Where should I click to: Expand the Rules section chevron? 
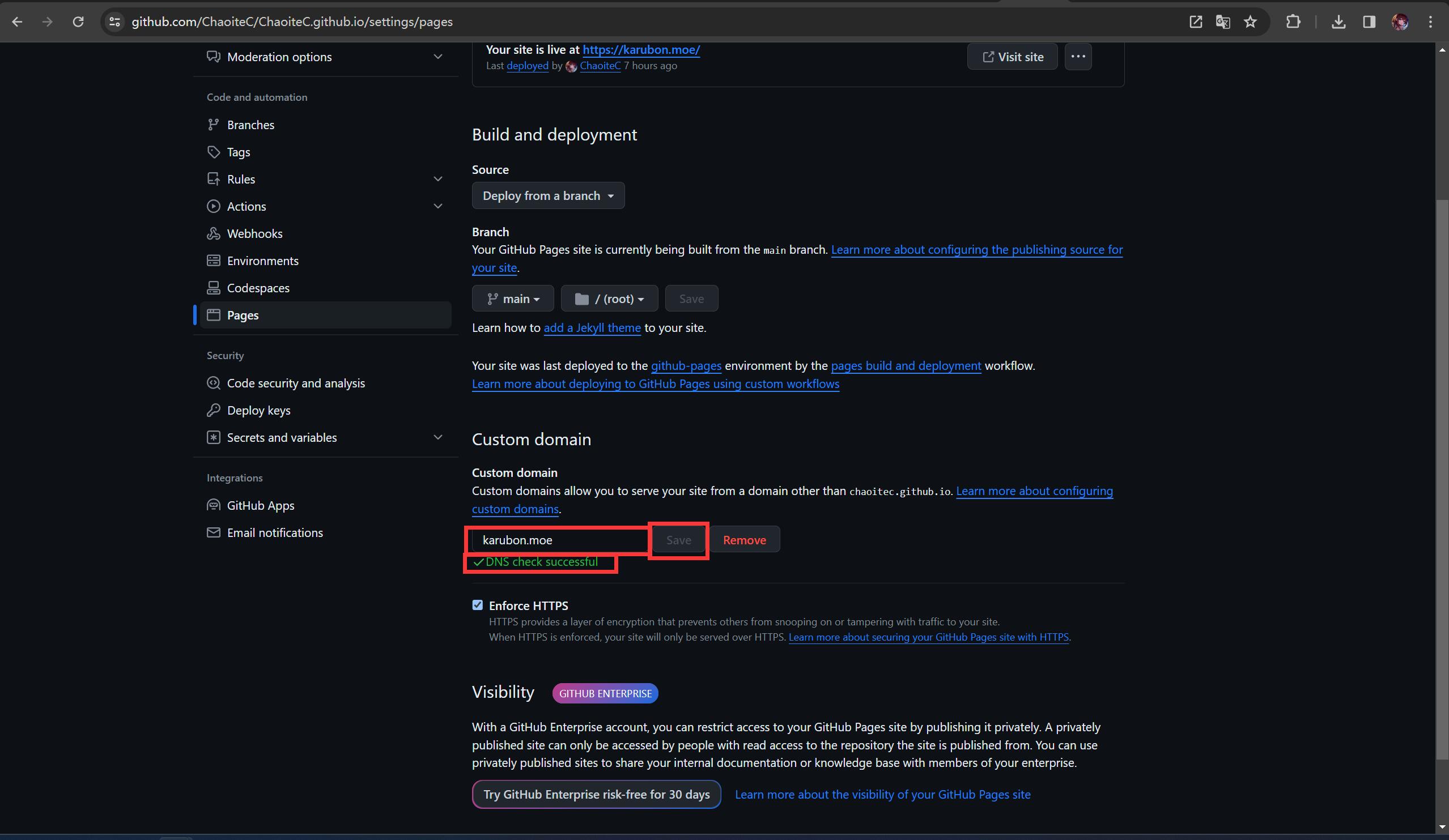438,178
